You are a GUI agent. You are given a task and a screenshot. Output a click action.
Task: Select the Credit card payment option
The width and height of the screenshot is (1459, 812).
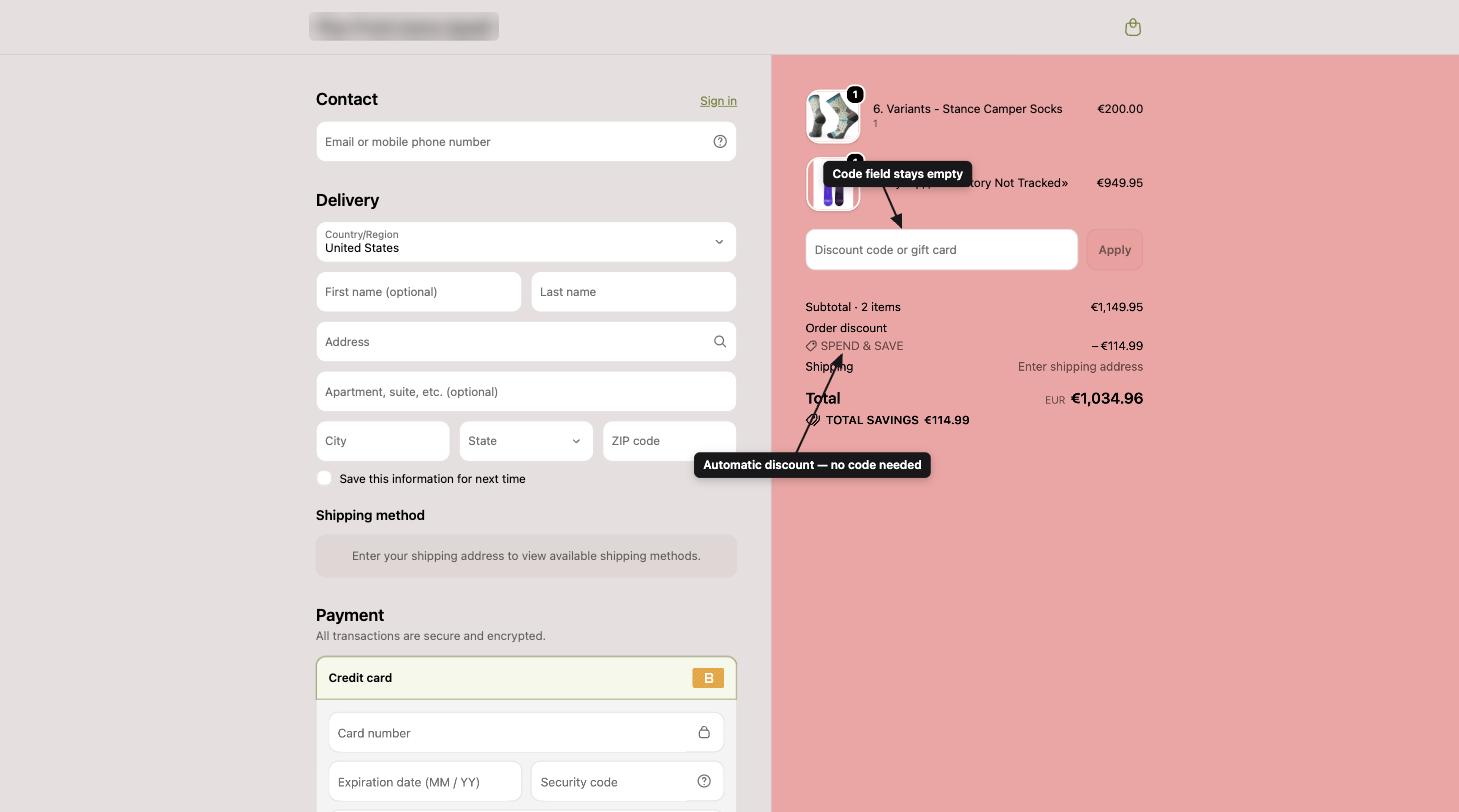[x=526, y=678]
